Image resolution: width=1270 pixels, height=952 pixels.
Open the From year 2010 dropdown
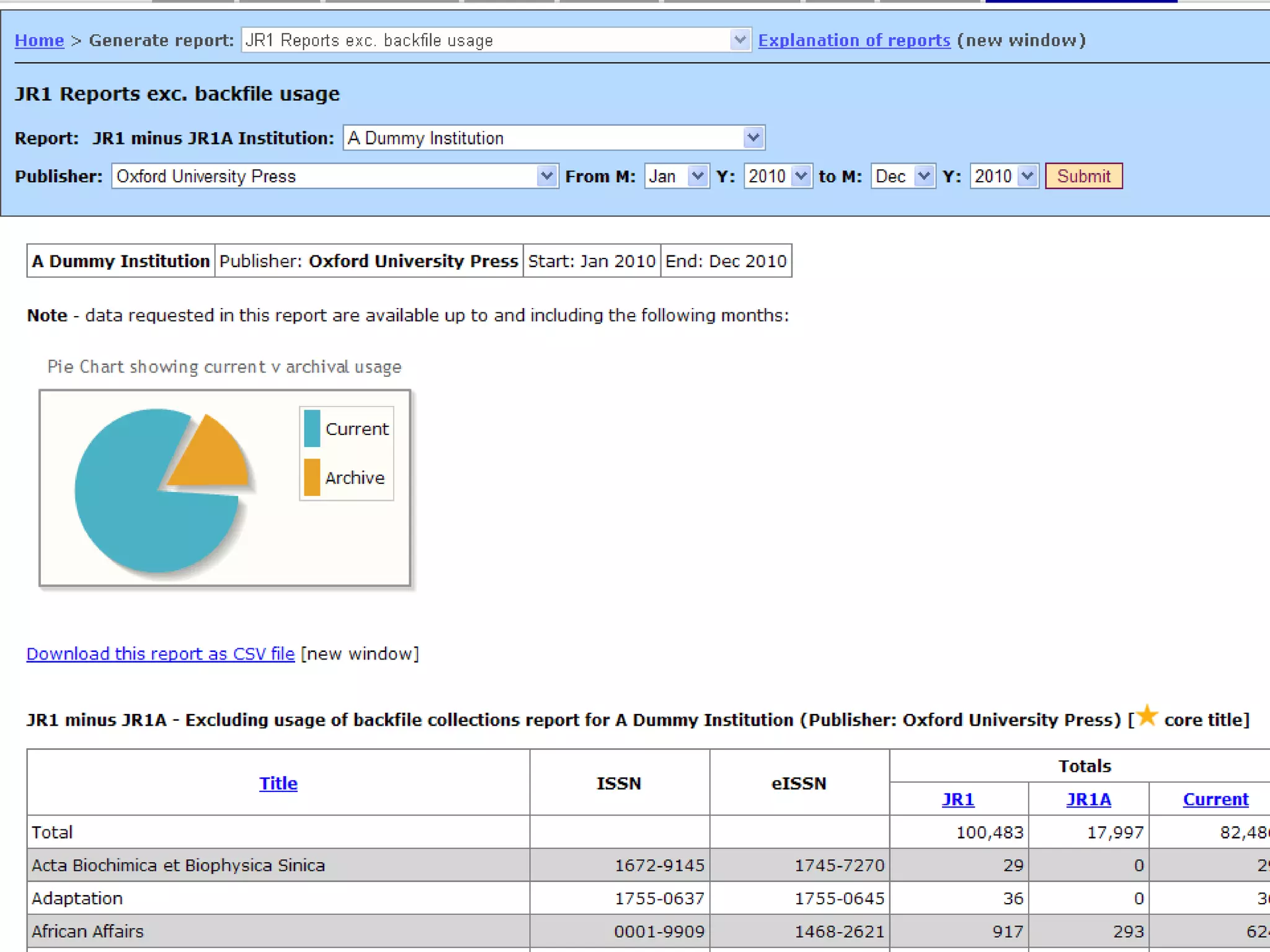pyautogui.click(x=778, y=177)
